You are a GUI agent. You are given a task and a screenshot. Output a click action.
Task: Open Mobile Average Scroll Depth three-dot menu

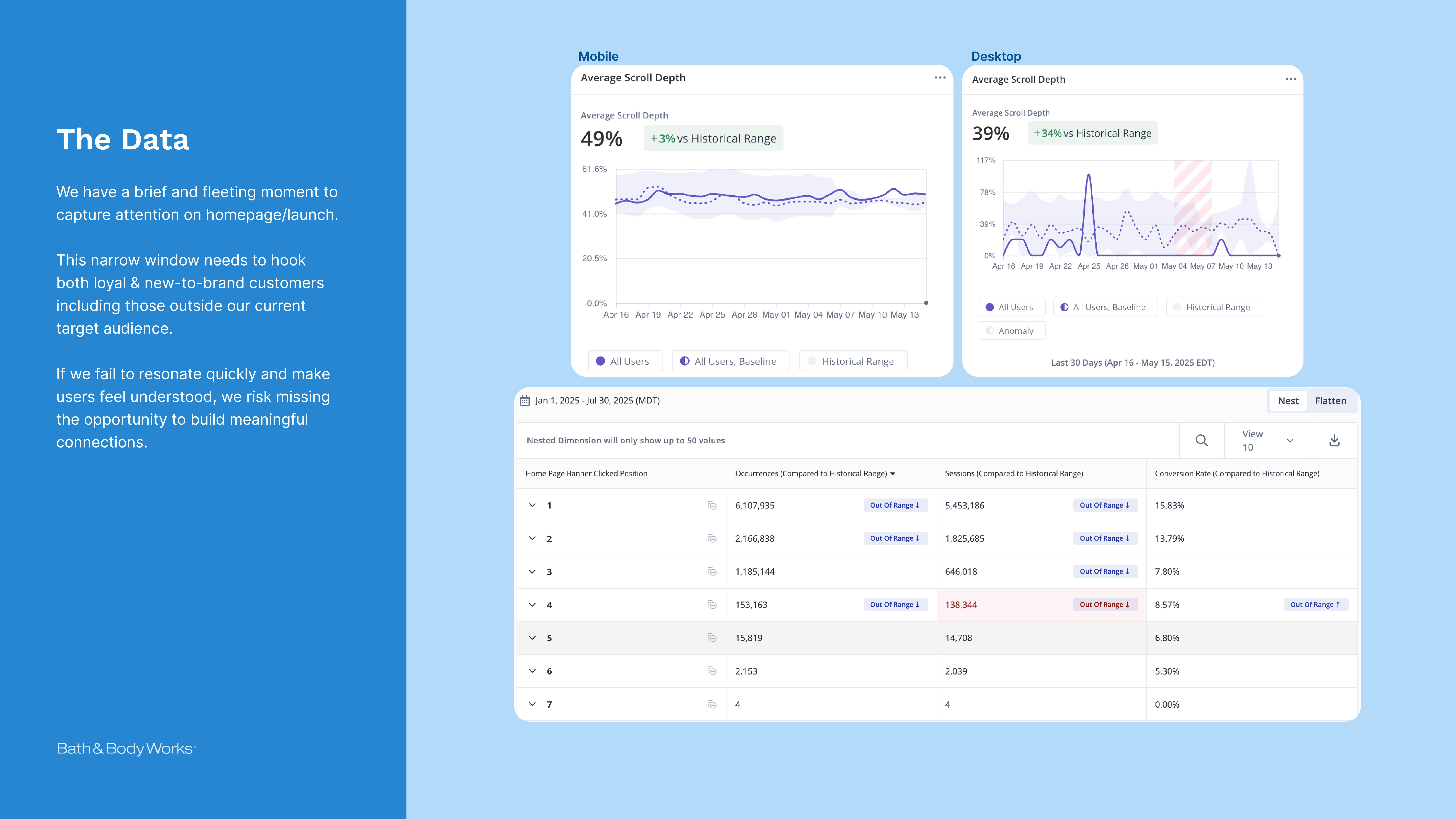pos(940,77)
